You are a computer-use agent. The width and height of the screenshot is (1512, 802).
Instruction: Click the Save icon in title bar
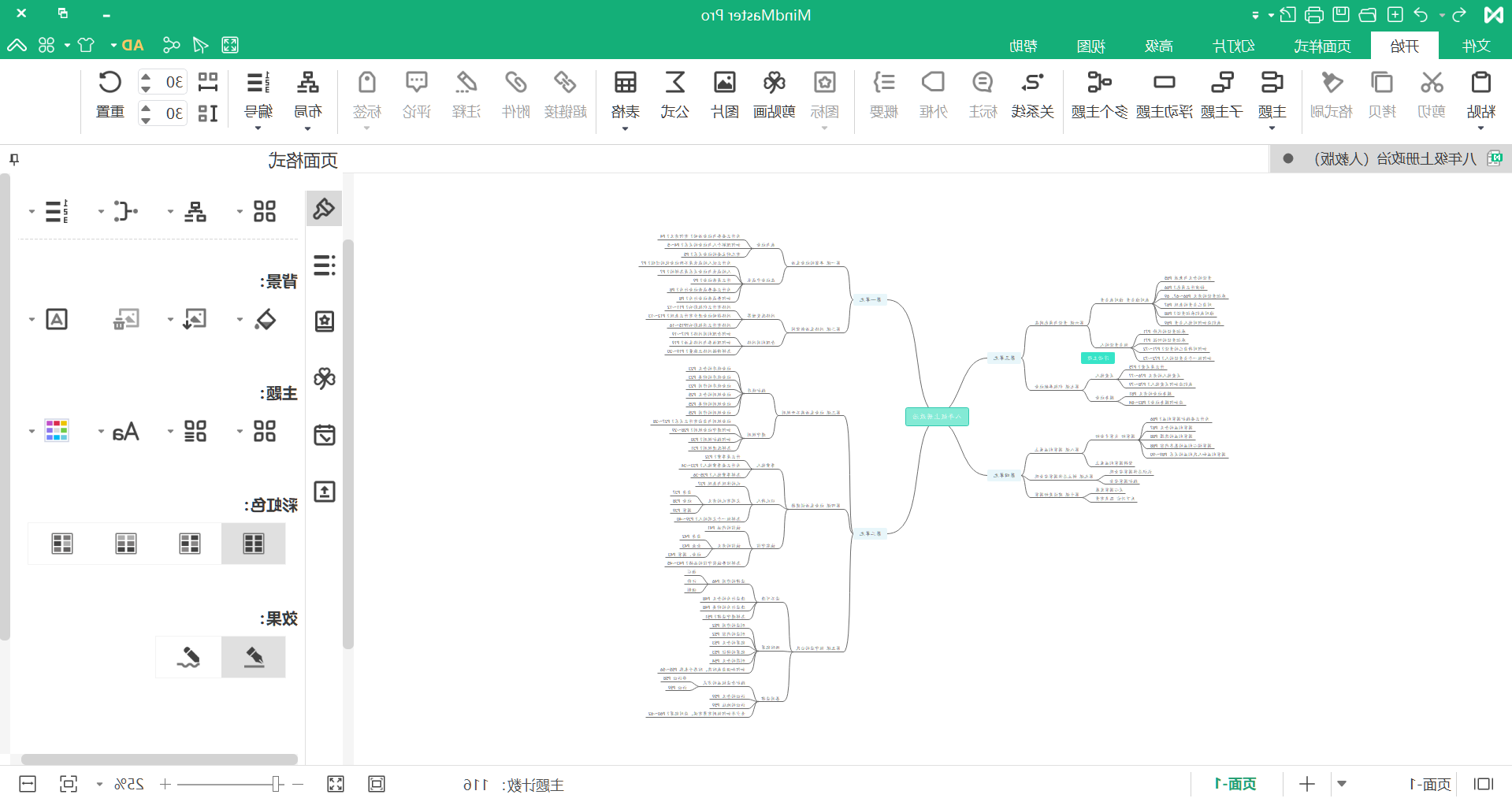point(1341,15)
